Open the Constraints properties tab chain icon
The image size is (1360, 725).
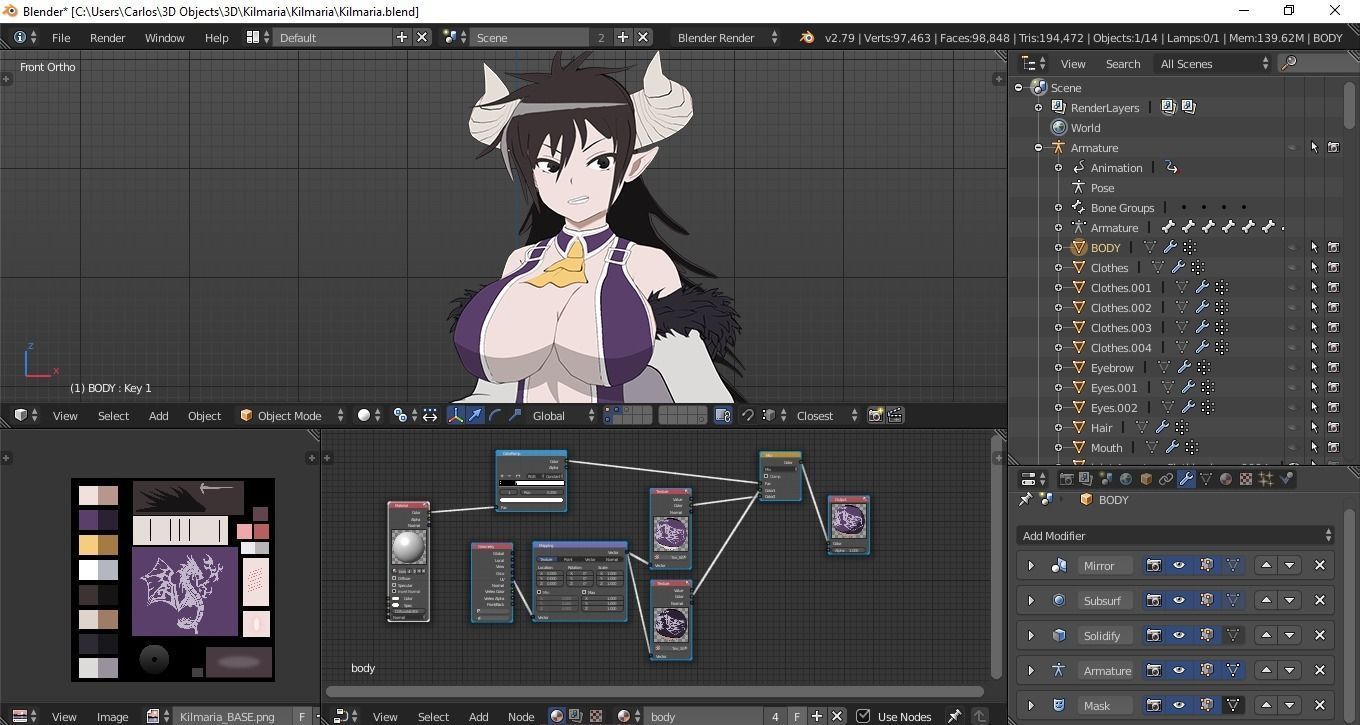point(1166,479)
